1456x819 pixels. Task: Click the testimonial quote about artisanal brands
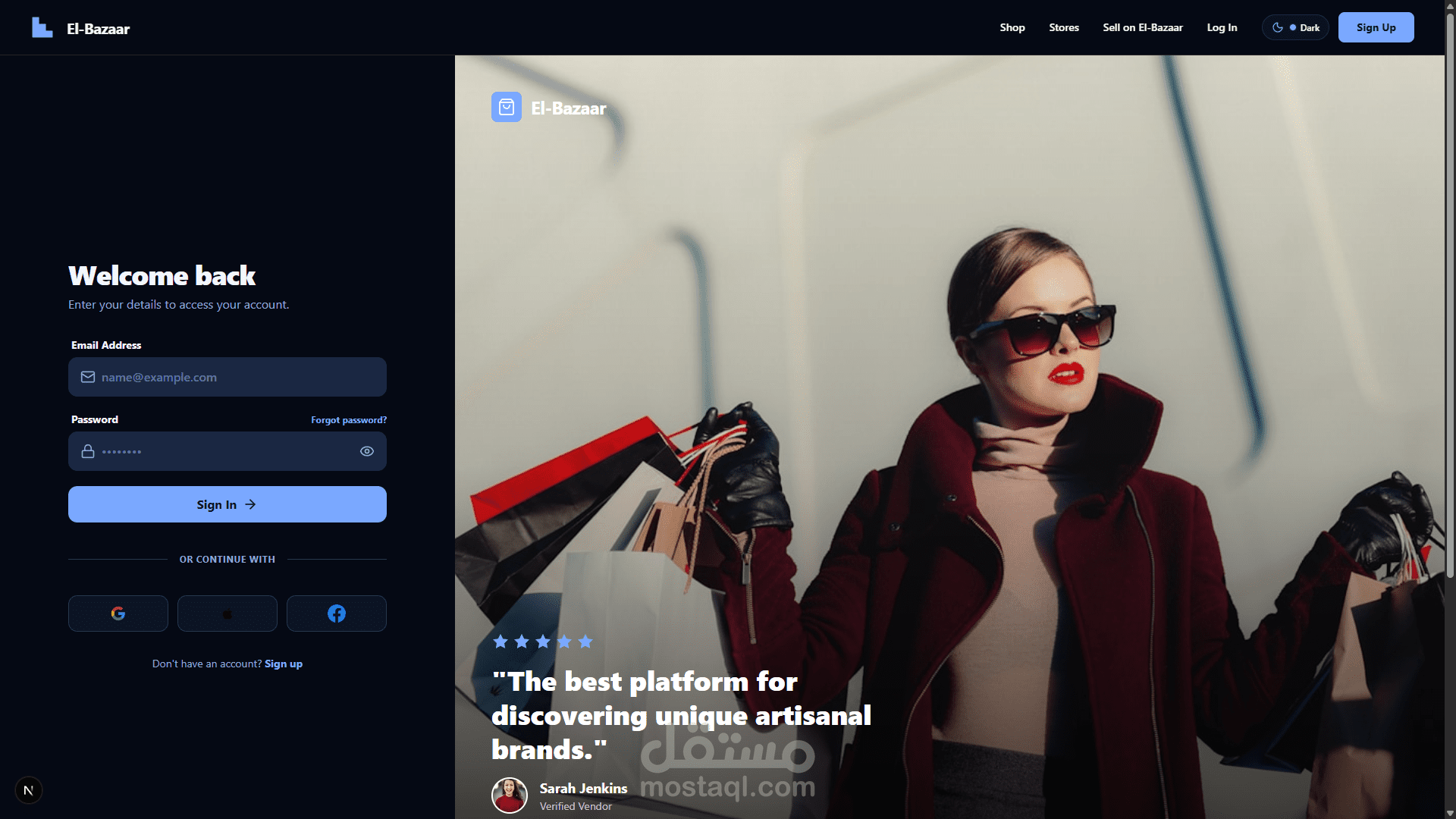[x=682, y=715]
